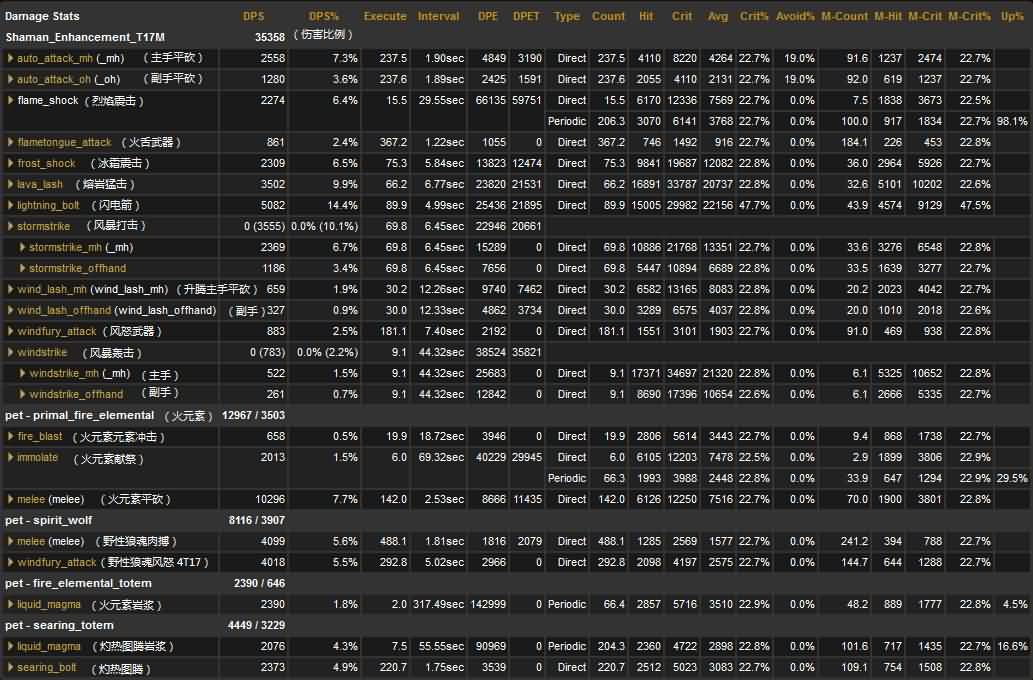Expand the immolate row triangle
Image resolution: width=1033 pixels, height=680 pixels.
pyautogui.click(x=10, y=457)
